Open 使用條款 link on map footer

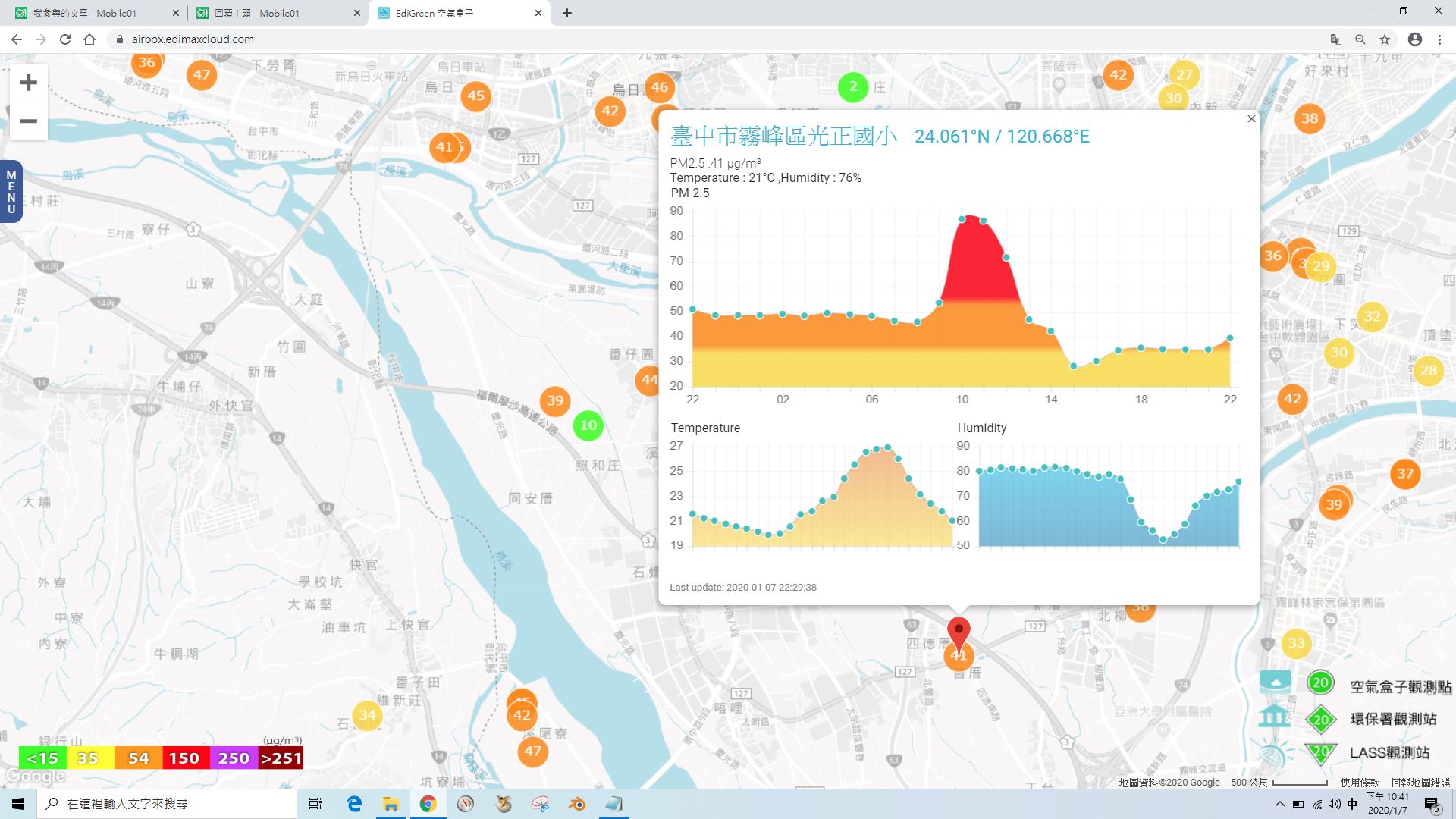(1360, 783)
